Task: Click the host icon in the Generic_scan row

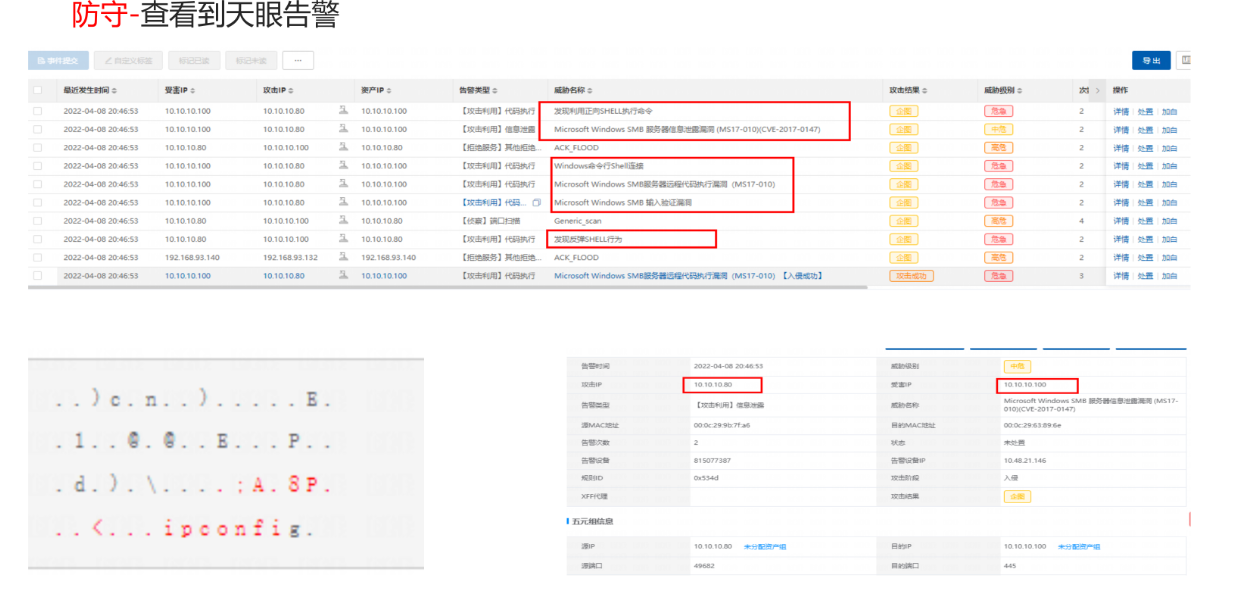Action: (x=344, y=221)
